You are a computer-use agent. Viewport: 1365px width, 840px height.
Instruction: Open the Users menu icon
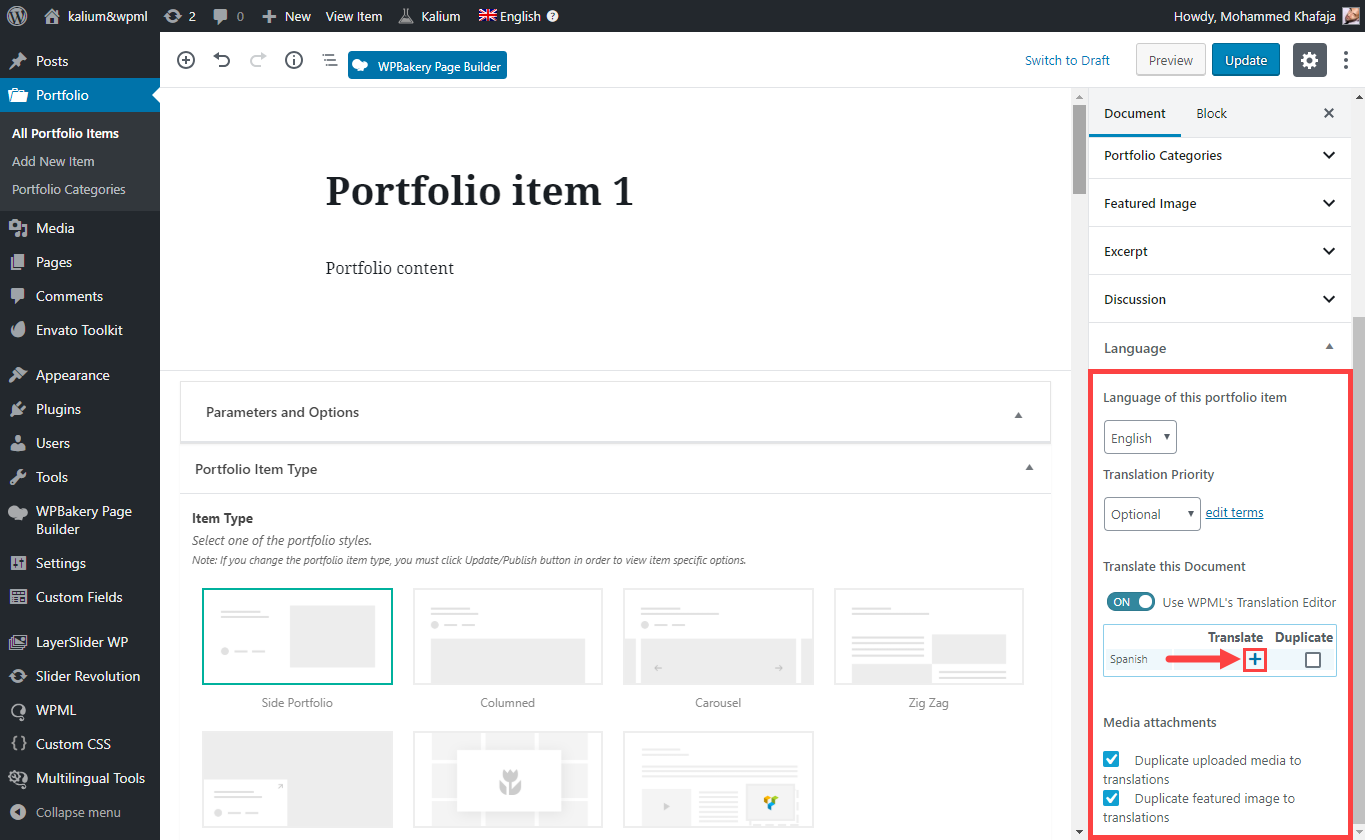tap(18, 443)
